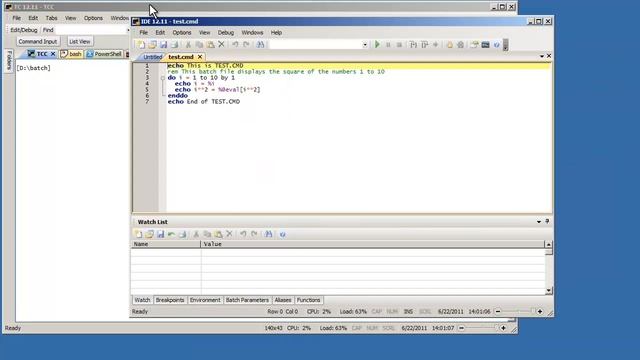Click inside IDE toolbar search text field
640x360 pixels.
pos(315,45)
